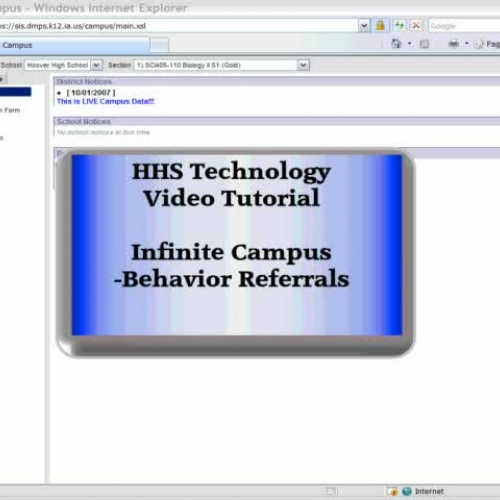The height and width of the screenshot is (500, 500).
Task: Open the Page menu in toolbar
Action: tap(487, 44)
